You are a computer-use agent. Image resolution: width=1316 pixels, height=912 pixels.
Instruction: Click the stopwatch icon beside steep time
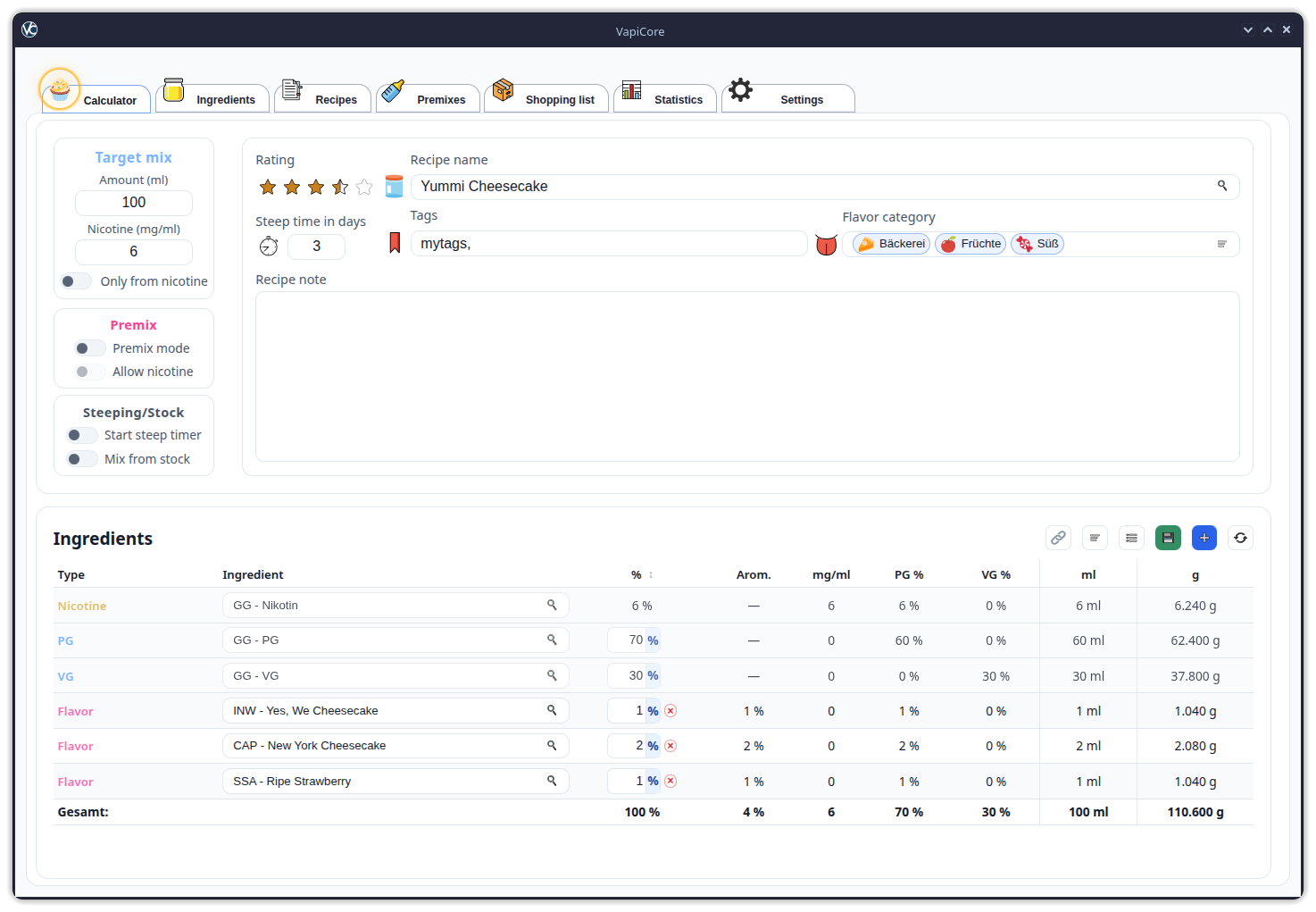tap(269, 247)
